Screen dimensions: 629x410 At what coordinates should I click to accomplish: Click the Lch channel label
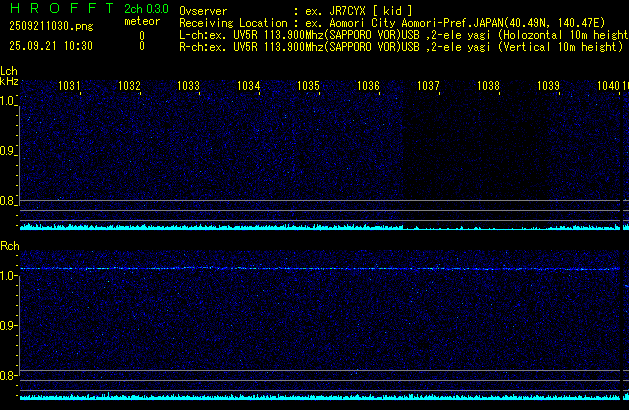coord(9,72)
